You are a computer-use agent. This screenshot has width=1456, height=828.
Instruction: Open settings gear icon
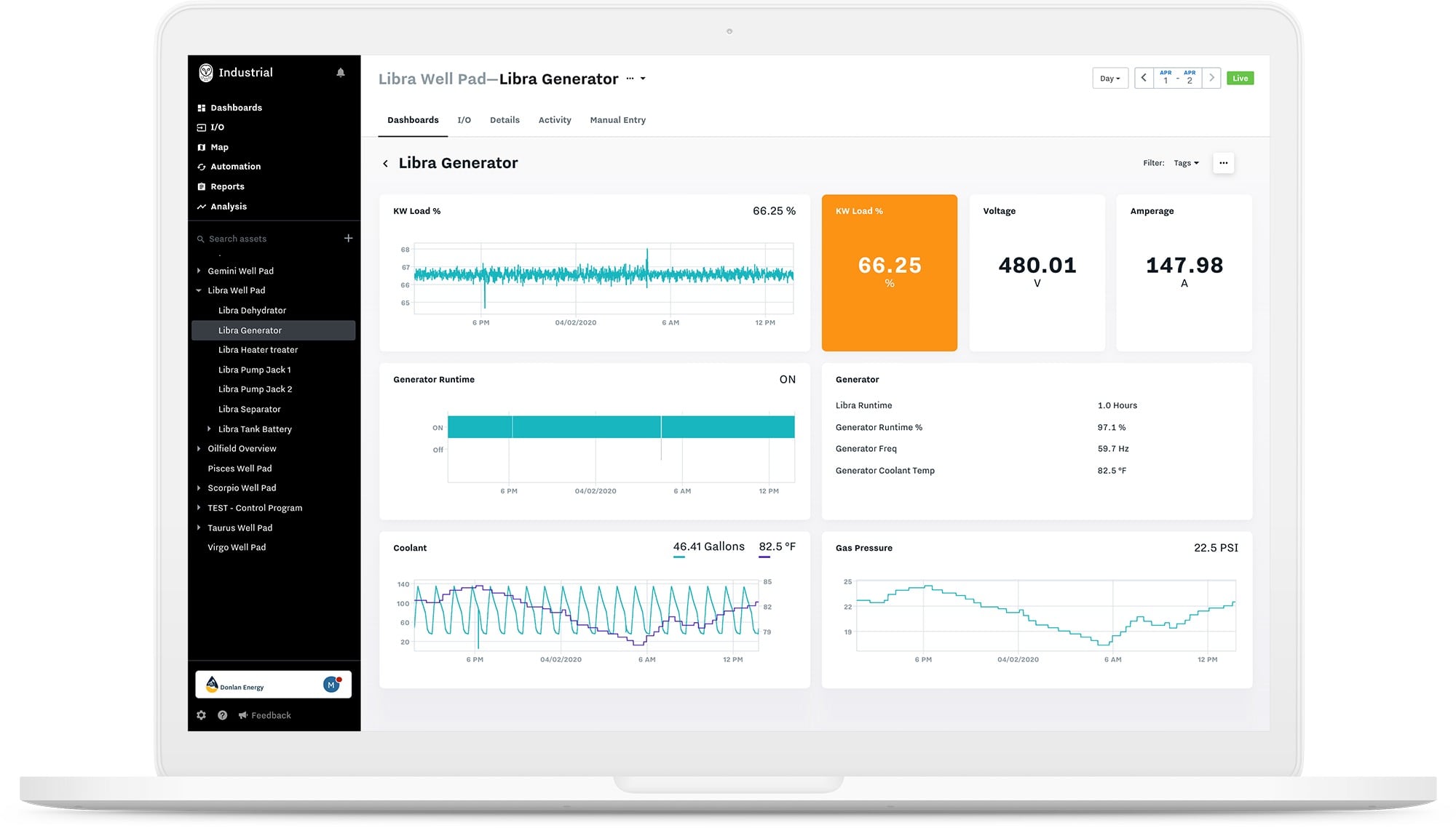pyautogui.click(x=202, y=715)
